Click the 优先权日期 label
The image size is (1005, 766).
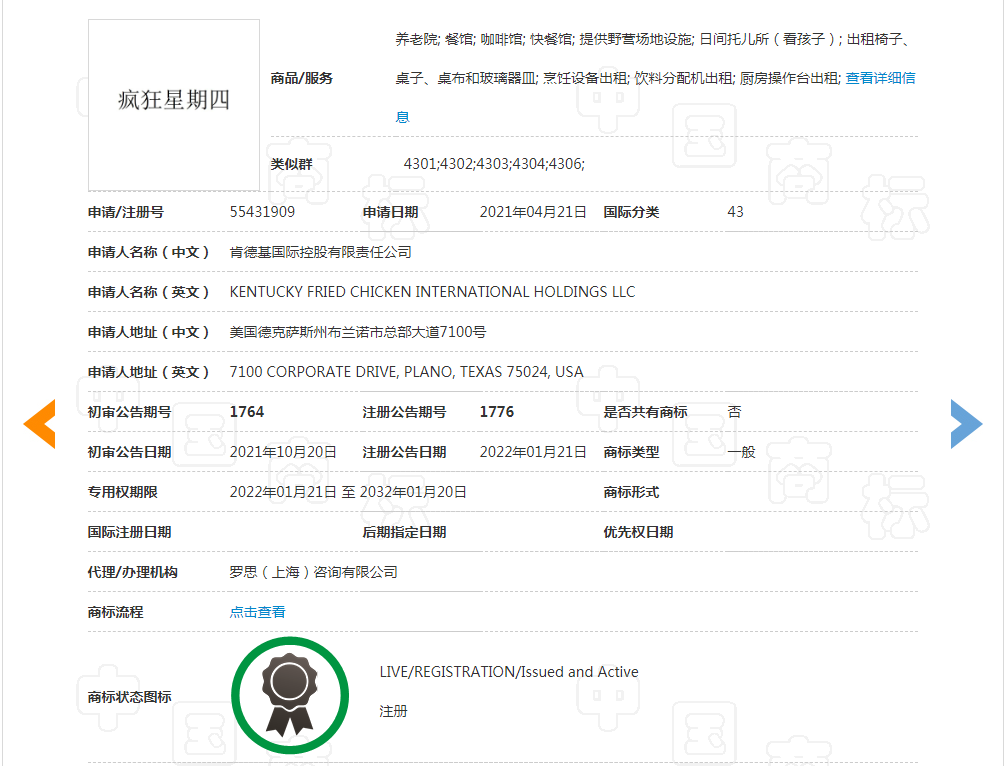[638, 532]
